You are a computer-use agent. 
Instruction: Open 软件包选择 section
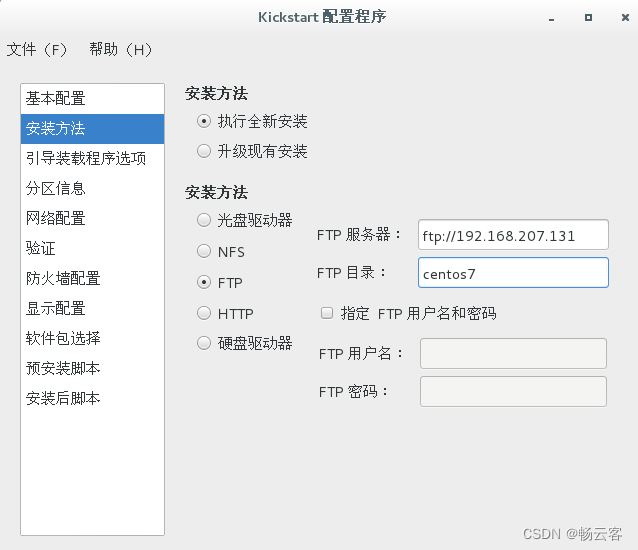click(x=92, y=338)
